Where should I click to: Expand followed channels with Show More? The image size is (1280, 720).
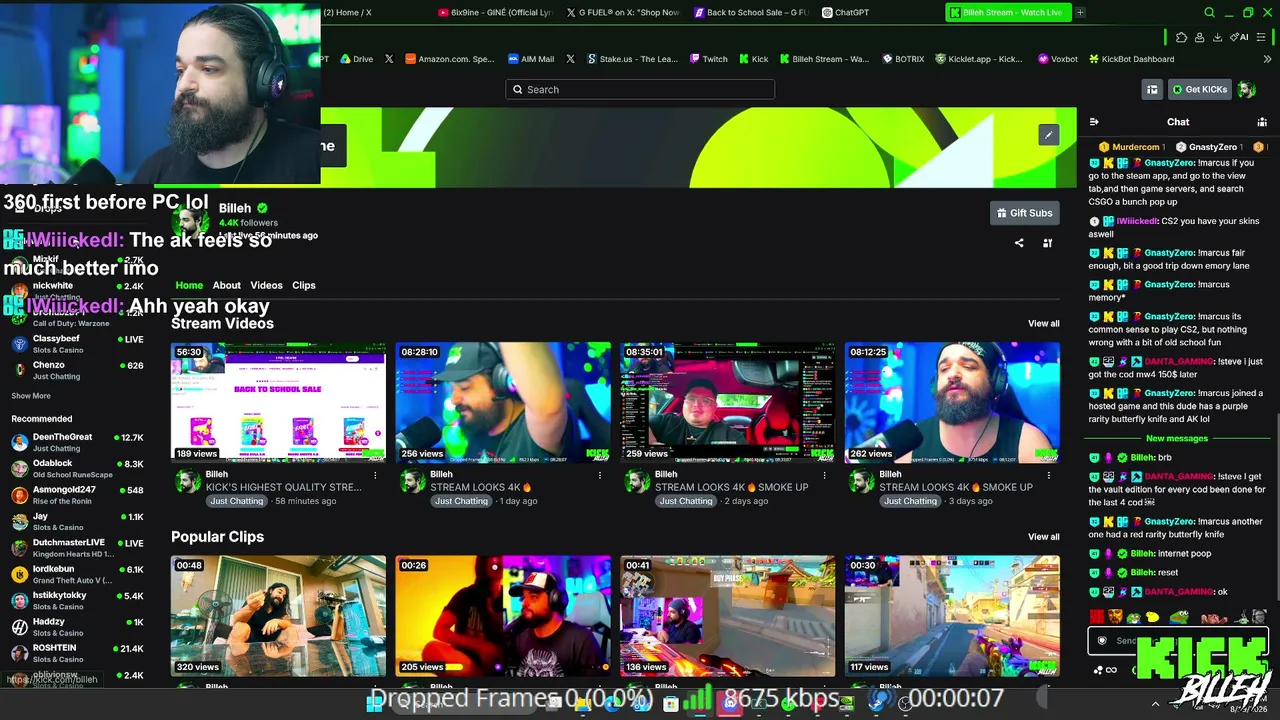pyautogui.click(x=31, y=396)
